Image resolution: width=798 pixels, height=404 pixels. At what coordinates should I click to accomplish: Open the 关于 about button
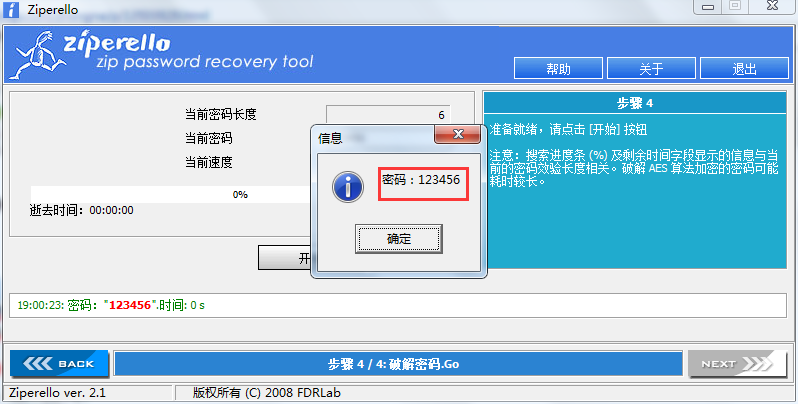coord(651,68)
